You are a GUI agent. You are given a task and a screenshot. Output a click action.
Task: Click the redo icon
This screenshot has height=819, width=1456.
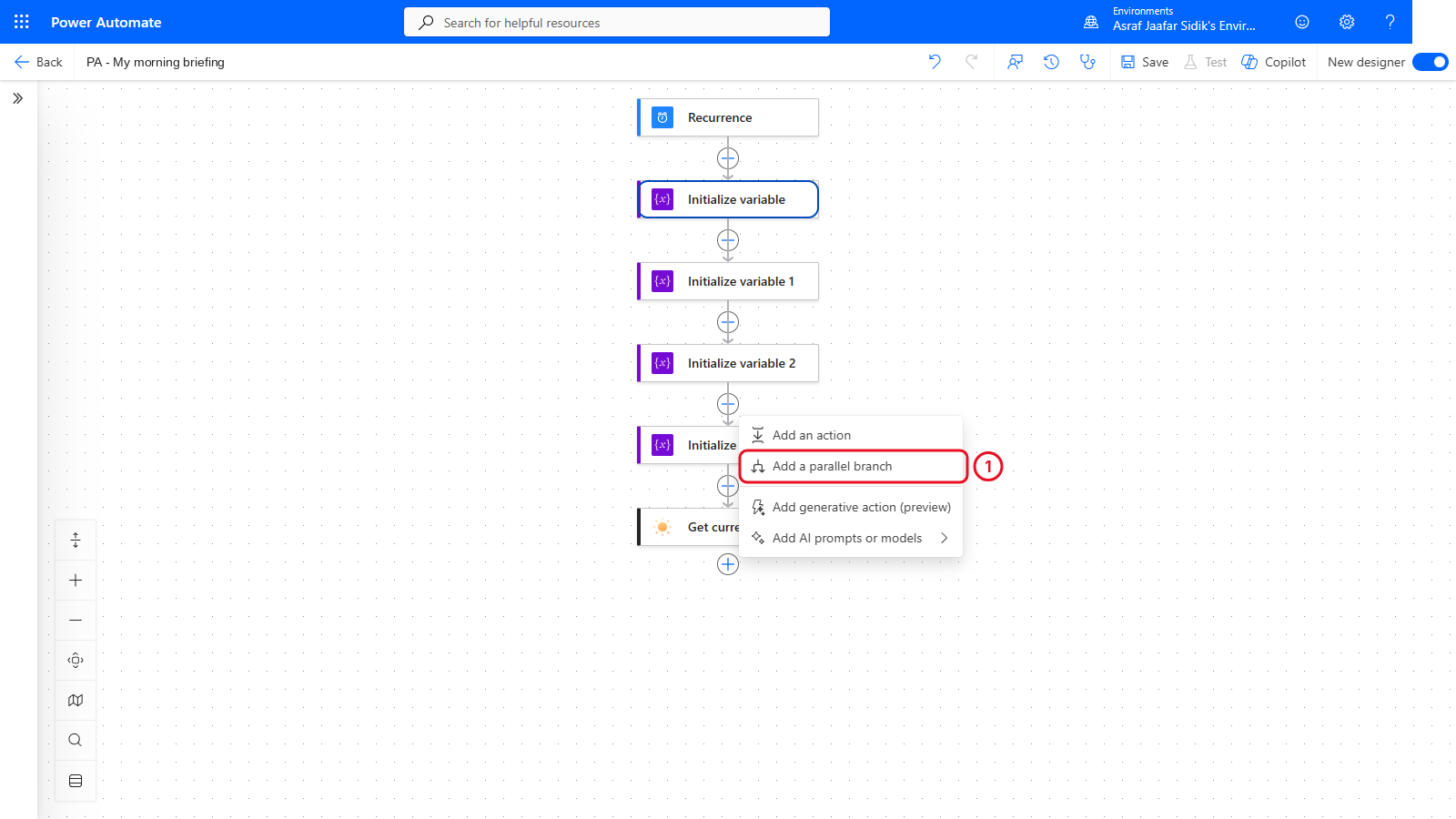[972, 62]
